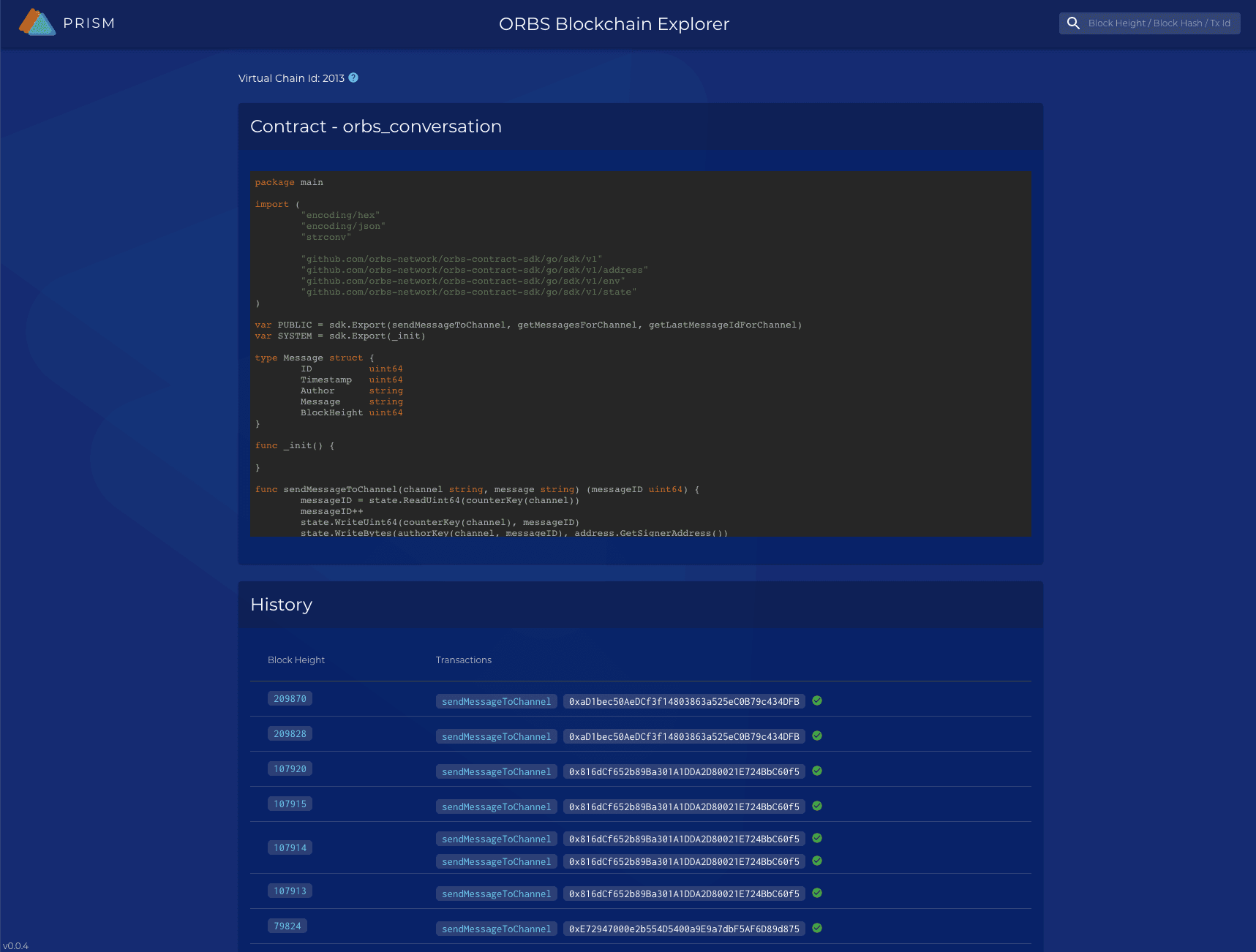Click signer address 0x816dCf65 in block 107915 row

684,807
